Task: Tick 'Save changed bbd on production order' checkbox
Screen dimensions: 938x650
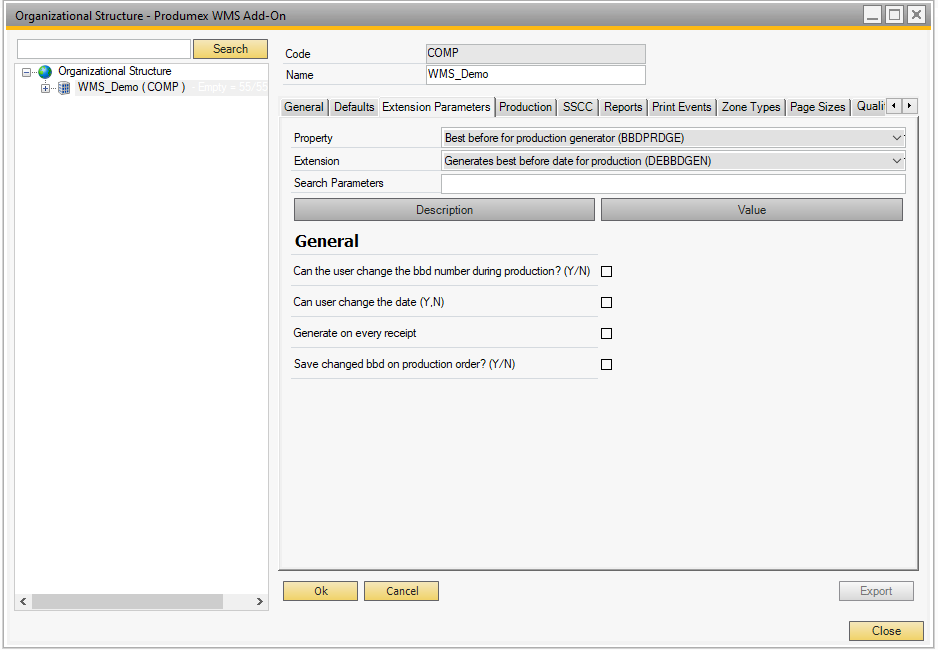Action: 606,365
